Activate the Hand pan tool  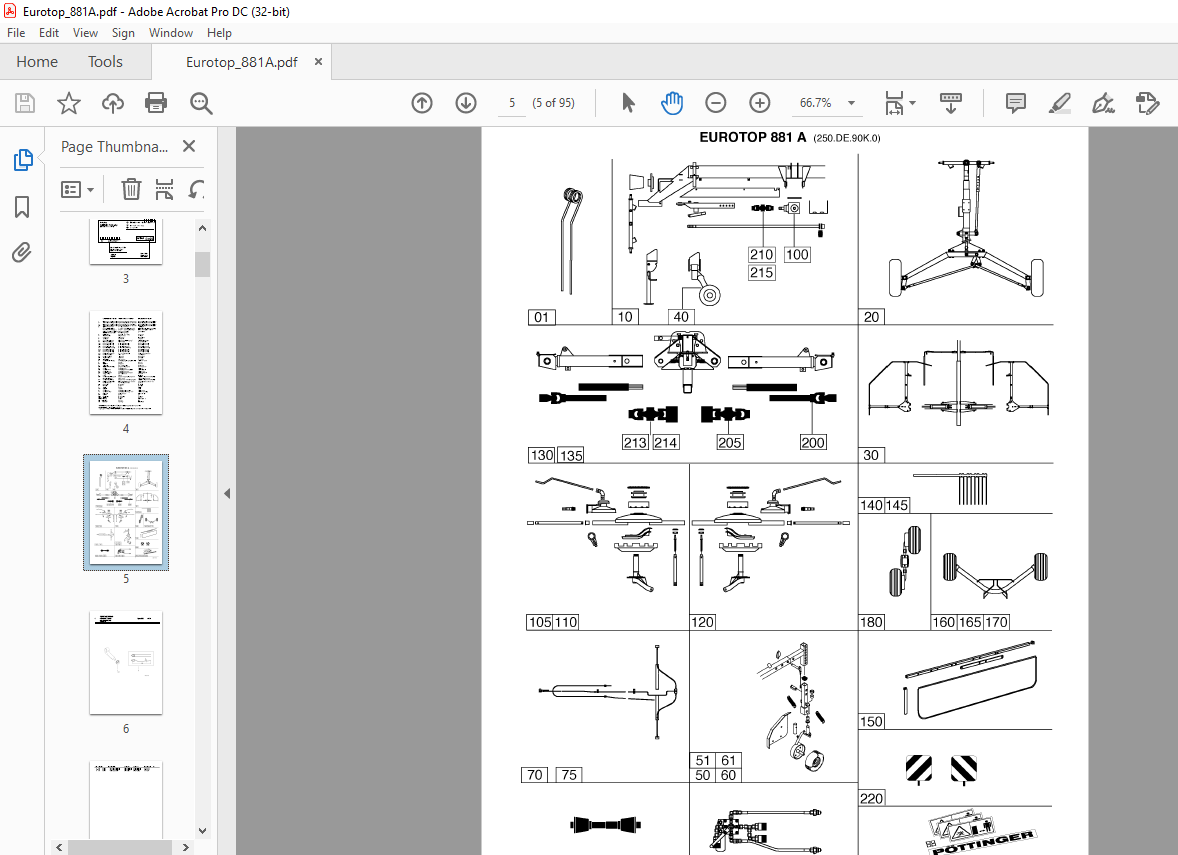(672, 103)
